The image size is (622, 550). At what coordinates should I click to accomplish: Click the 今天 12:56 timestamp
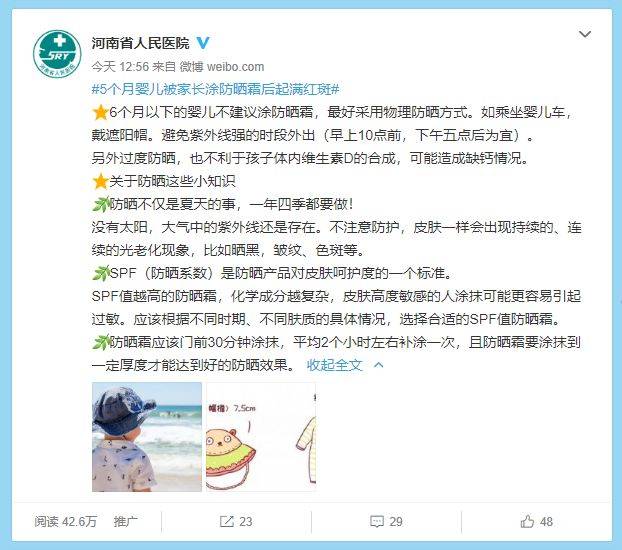tap(120, 67)
